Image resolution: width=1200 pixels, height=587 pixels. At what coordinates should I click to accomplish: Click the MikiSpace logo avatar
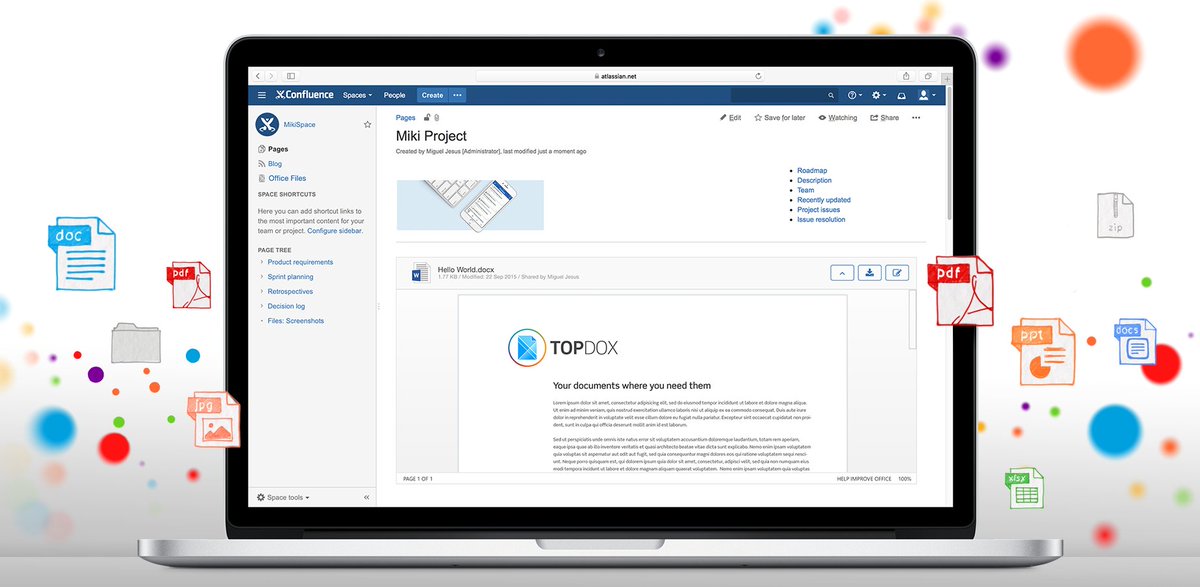tap(266, 124)
